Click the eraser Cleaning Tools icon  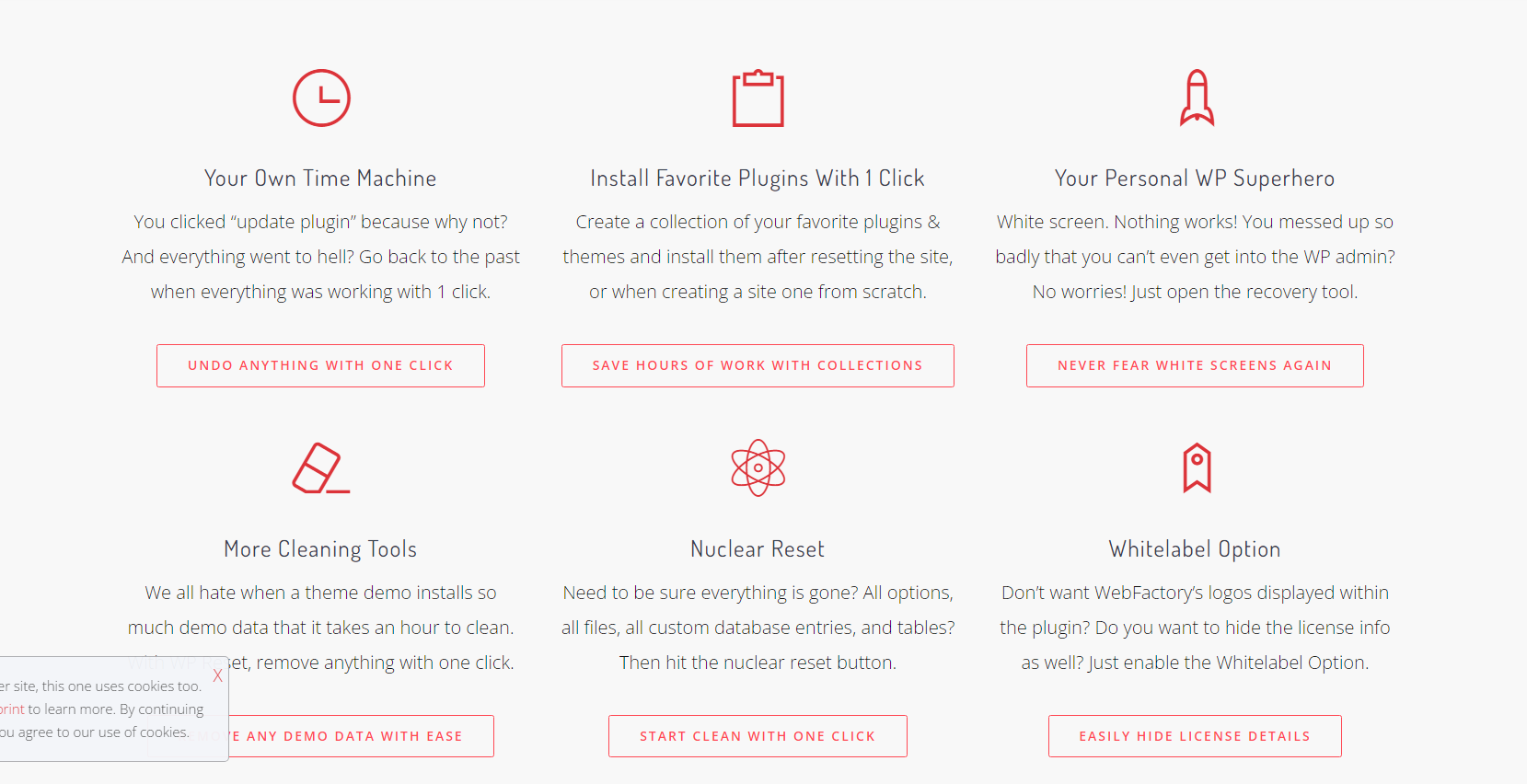point(321,468)
